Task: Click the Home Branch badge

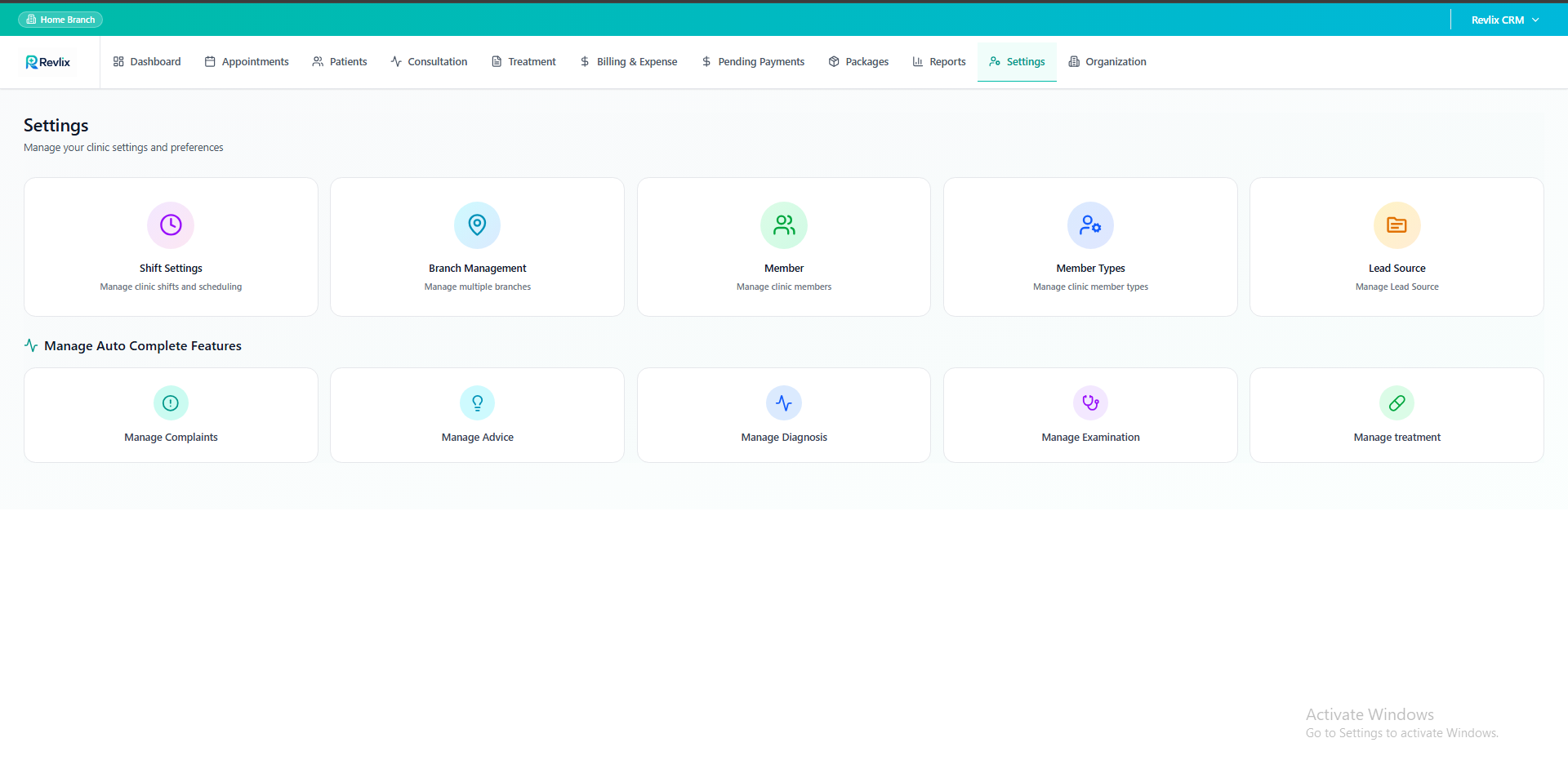Action: (x=60, y=20)
